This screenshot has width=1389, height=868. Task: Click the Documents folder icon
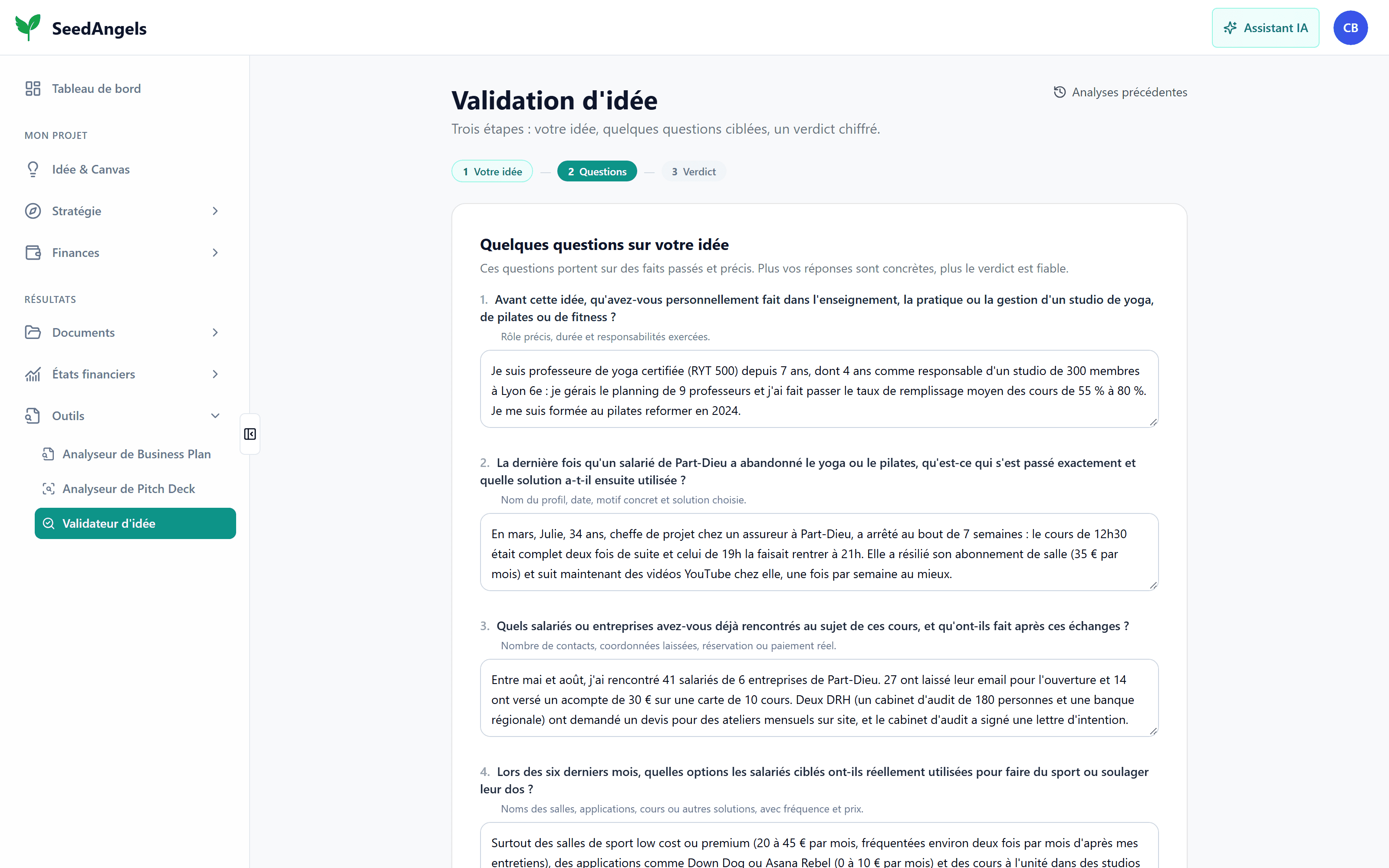pyautogui.click(x=33, y=332)
